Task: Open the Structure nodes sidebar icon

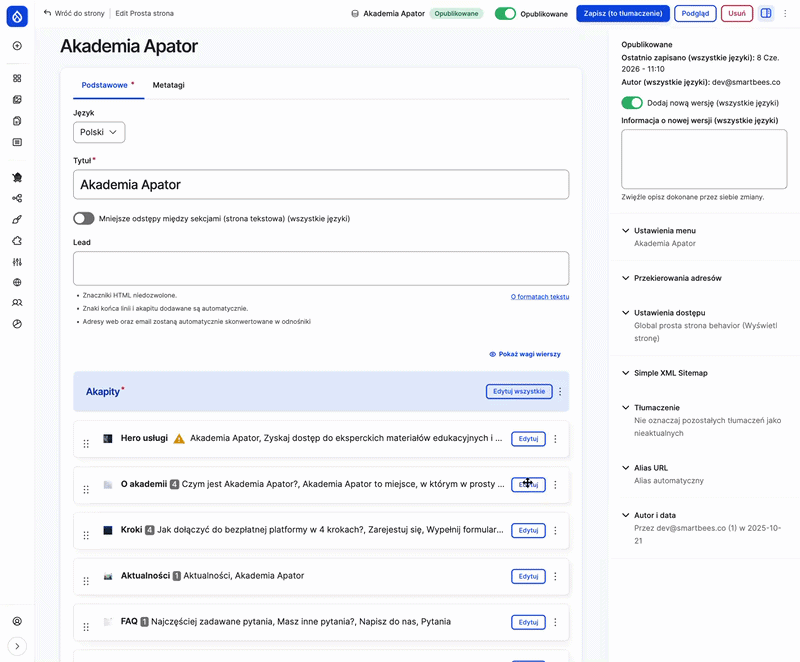Action: coord(17,198)
